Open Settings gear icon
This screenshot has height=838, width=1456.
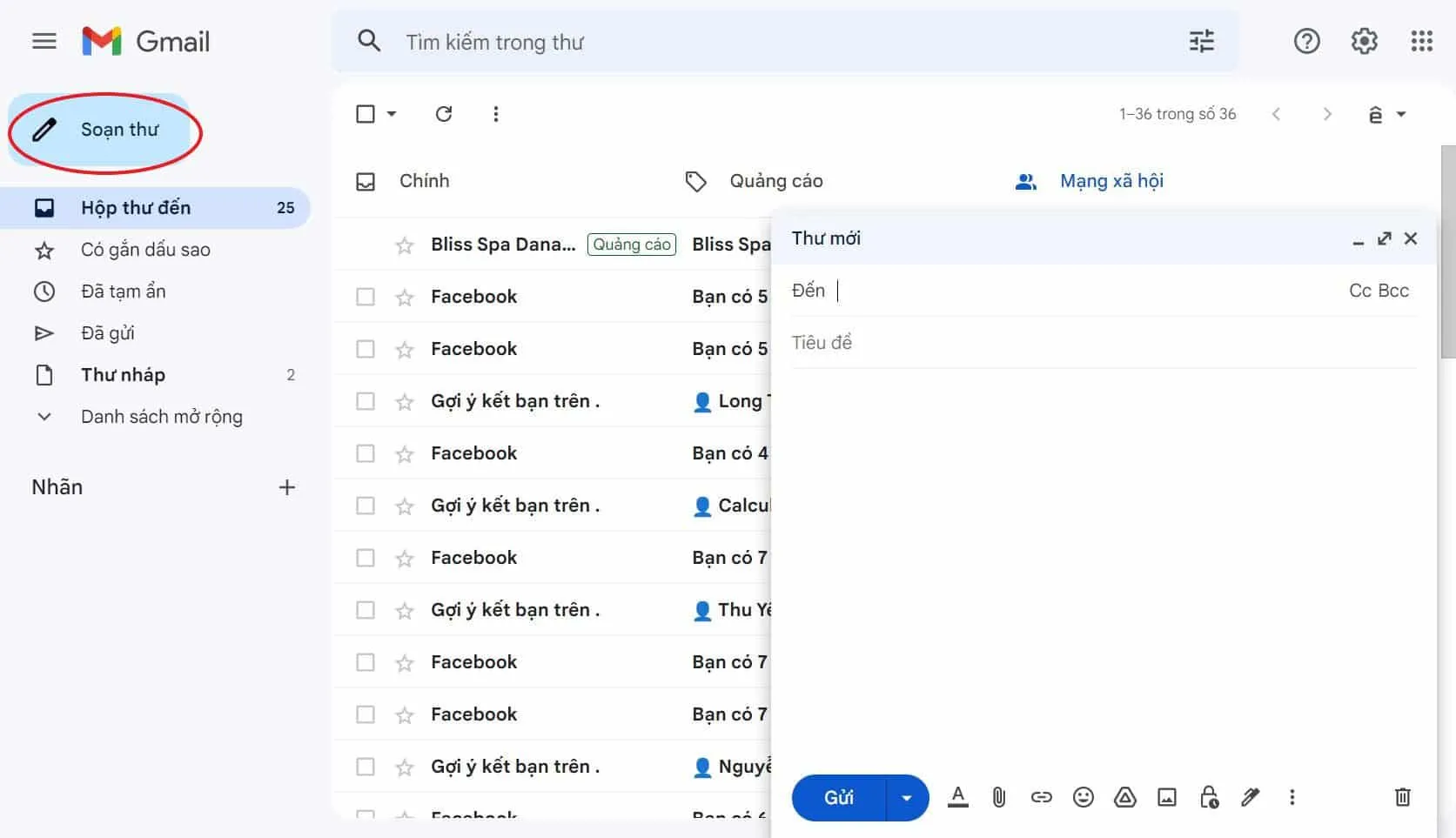click(1364, 41)
